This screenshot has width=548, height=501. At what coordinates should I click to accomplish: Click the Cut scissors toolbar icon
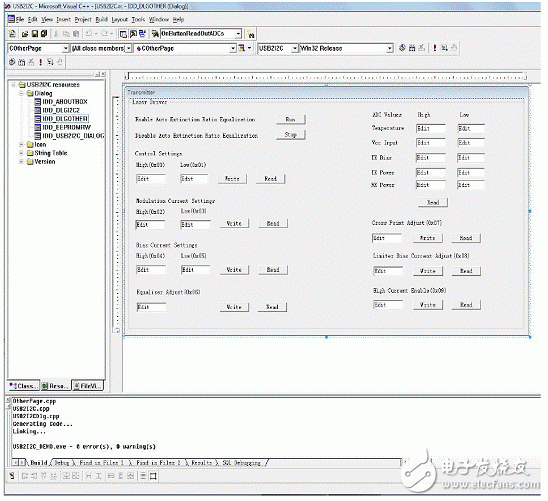56,34
